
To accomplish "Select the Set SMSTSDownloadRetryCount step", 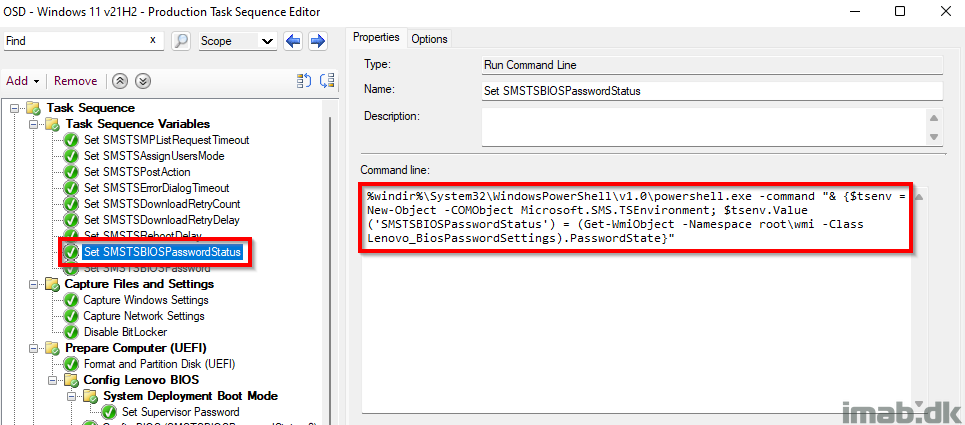I will tap(162, 204).
